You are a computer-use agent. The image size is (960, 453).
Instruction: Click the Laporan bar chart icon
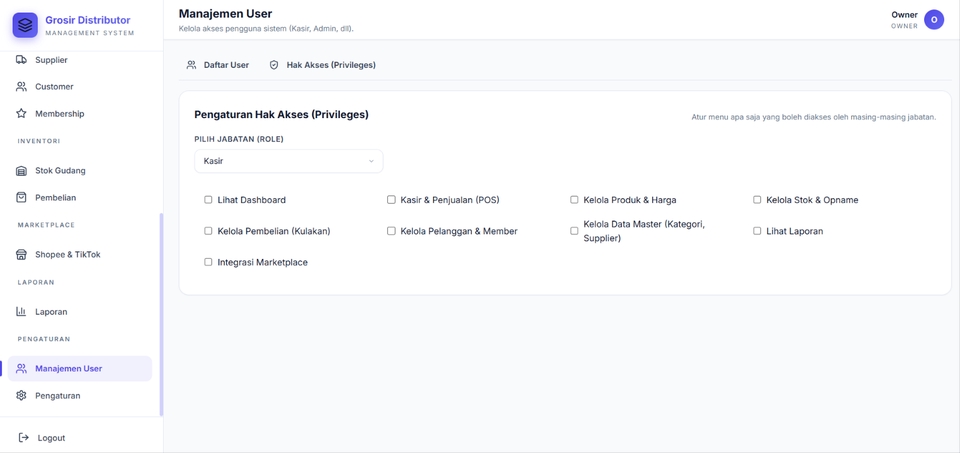[x=21, y=312]
